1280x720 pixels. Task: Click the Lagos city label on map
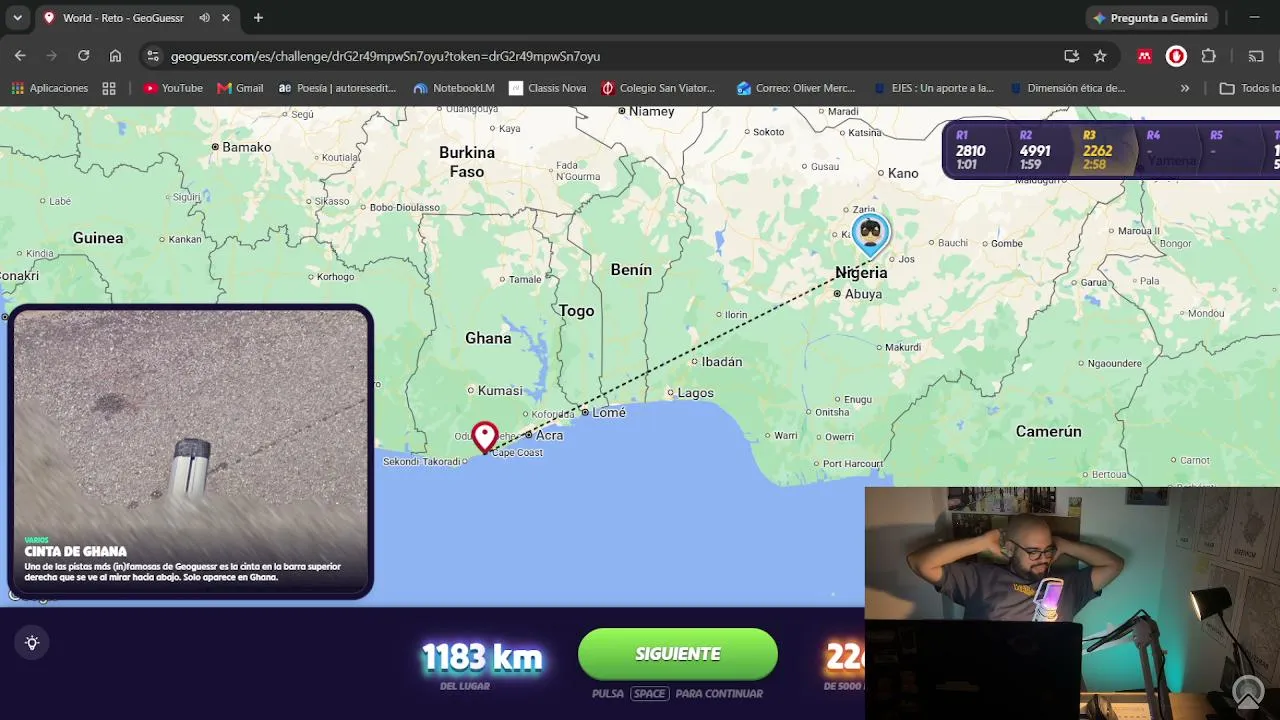(x=696, y=393)
